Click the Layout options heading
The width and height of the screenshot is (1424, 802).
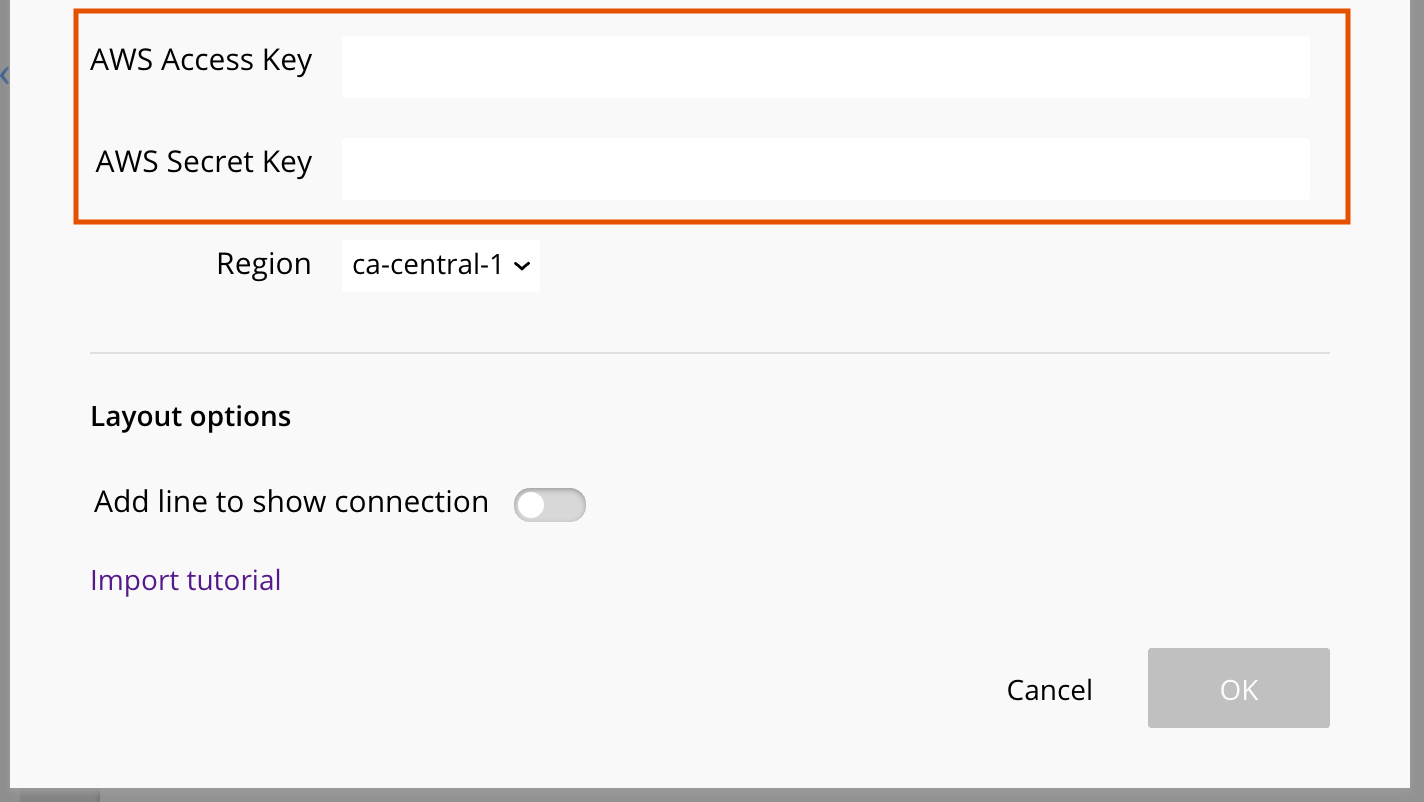(x=190, y=416)
